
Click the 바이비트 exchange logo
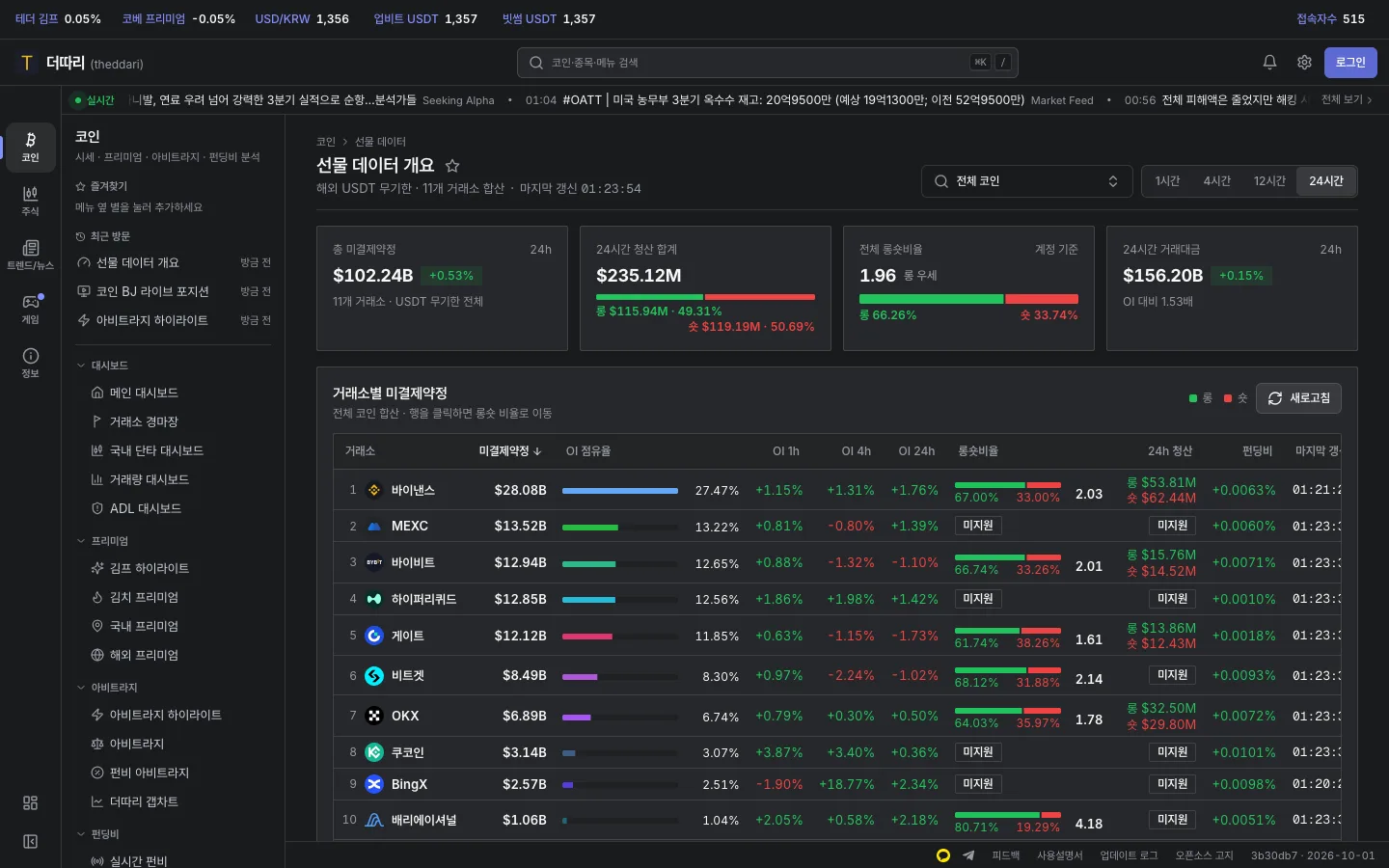(x=374, y=562)
